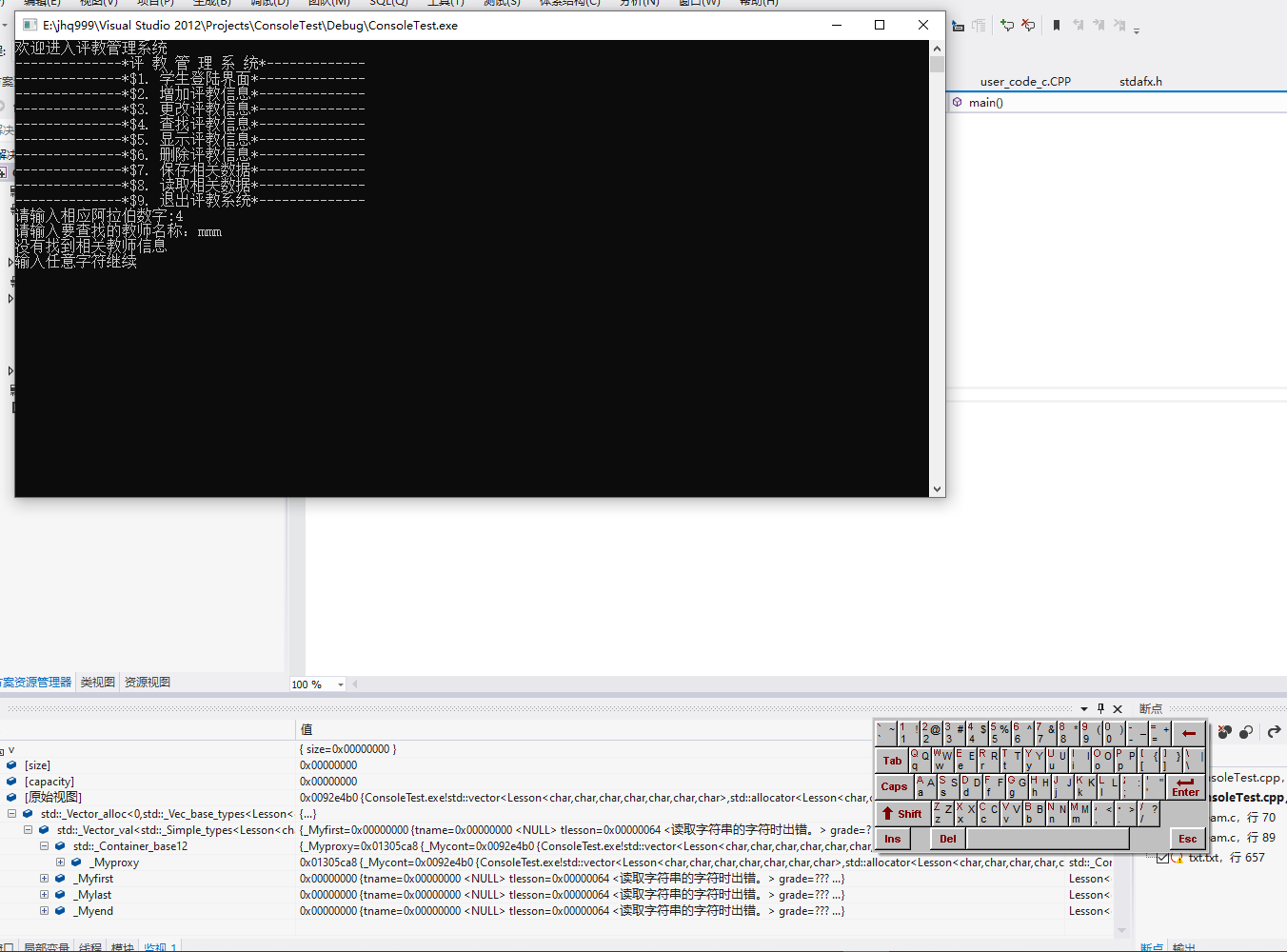The height and width of the screenshot is (952, 1287).
Task: Toggle Caps key on on-screen keyboard
Action: pos(894,786)
